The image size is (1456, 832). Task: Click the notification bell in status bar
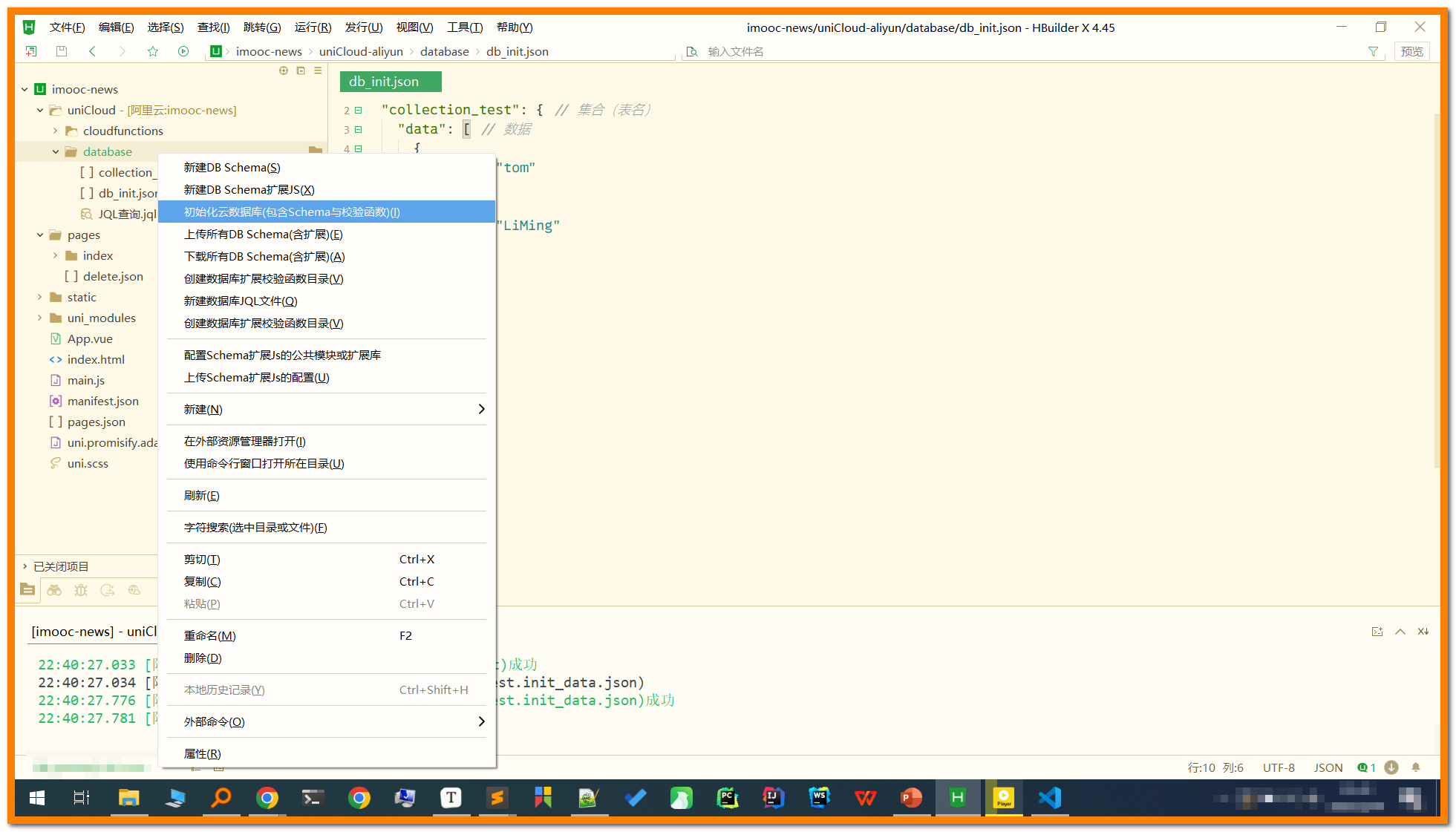[1416, 767]
